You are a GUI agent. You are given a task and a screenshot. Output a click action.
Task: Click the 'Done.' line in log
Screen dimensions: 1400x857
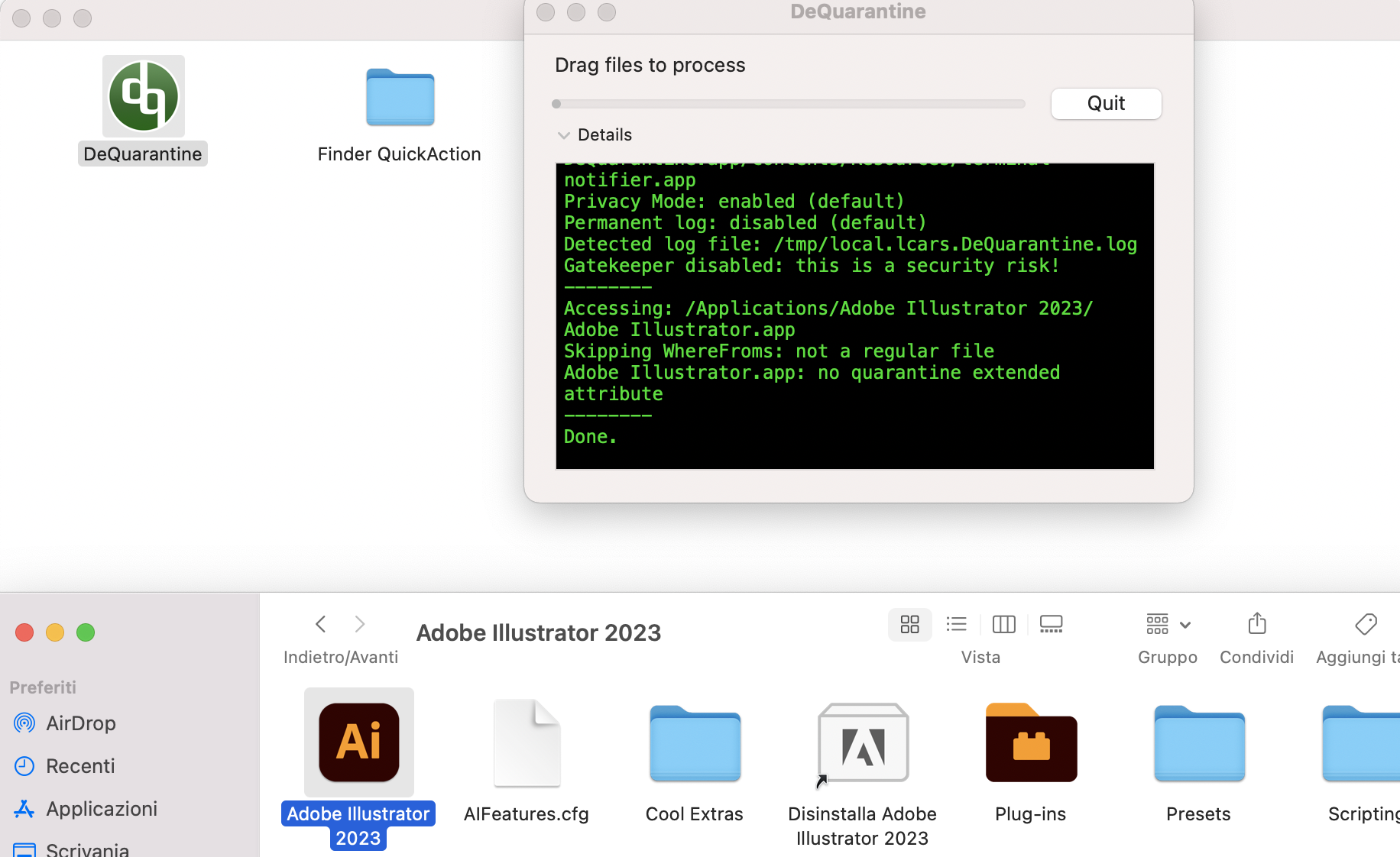(x=590, y=437)
